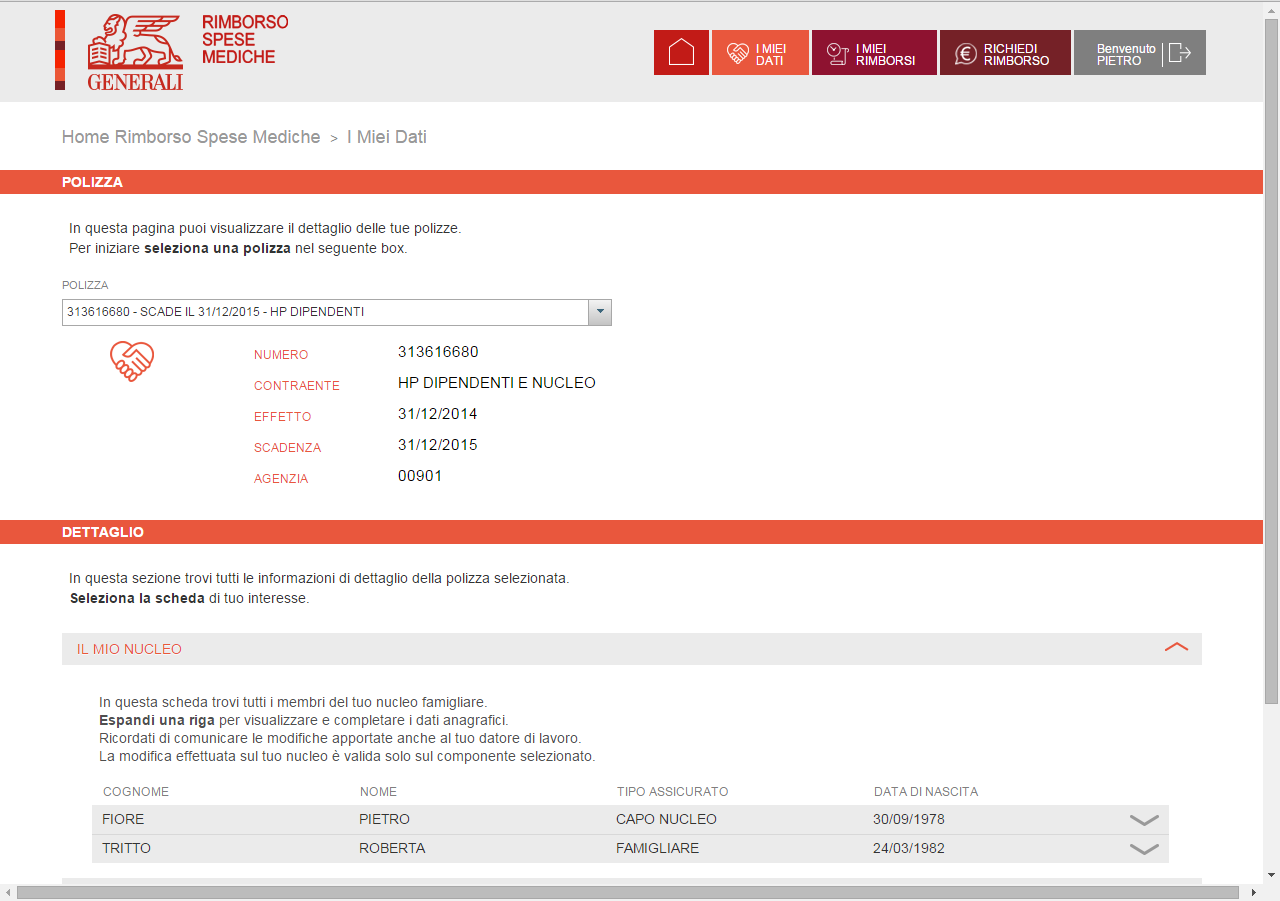Collapse Il Mio Nucleo section chevron
Screen dimensions: 1280x901
tap(1177, 648)
